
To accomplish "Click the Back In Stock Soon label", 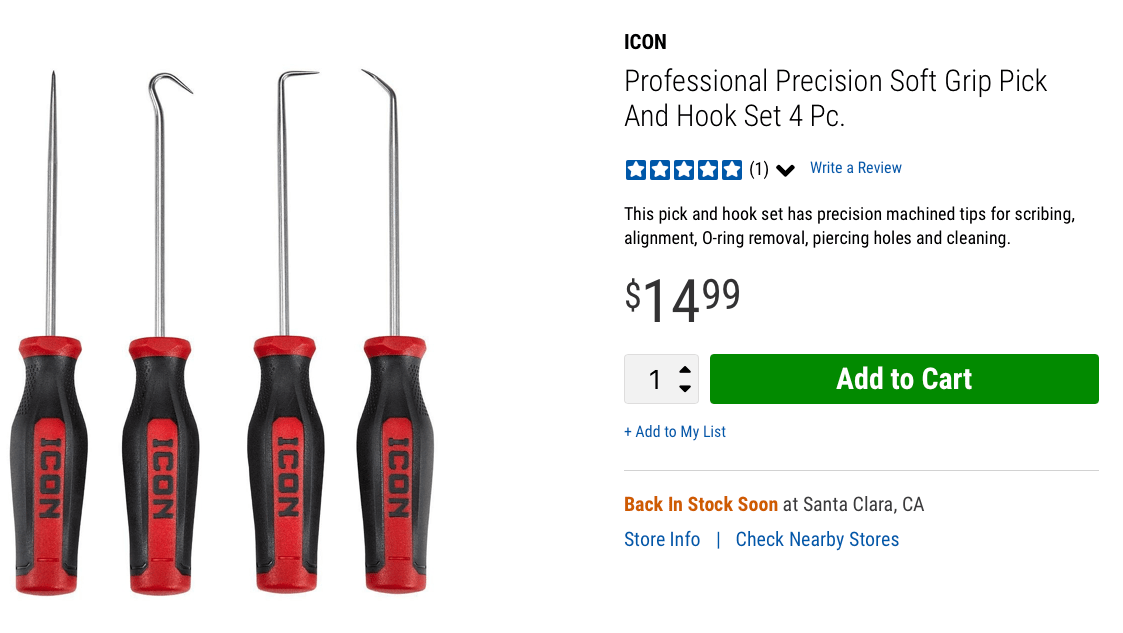I will (x=700, y=504).
